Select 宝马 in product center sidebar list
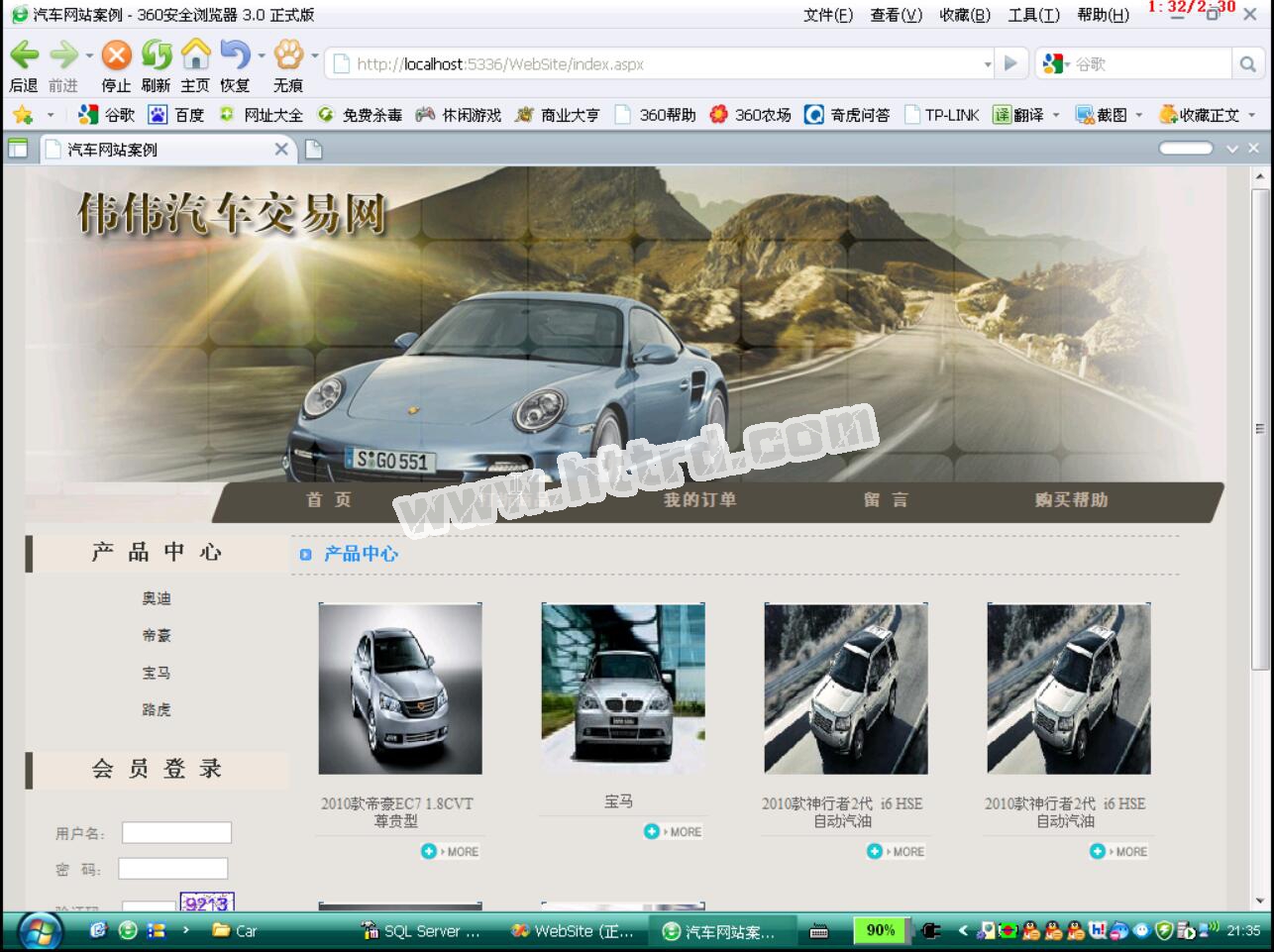Viewport: 1274px width, 952px height. [157, 673]
